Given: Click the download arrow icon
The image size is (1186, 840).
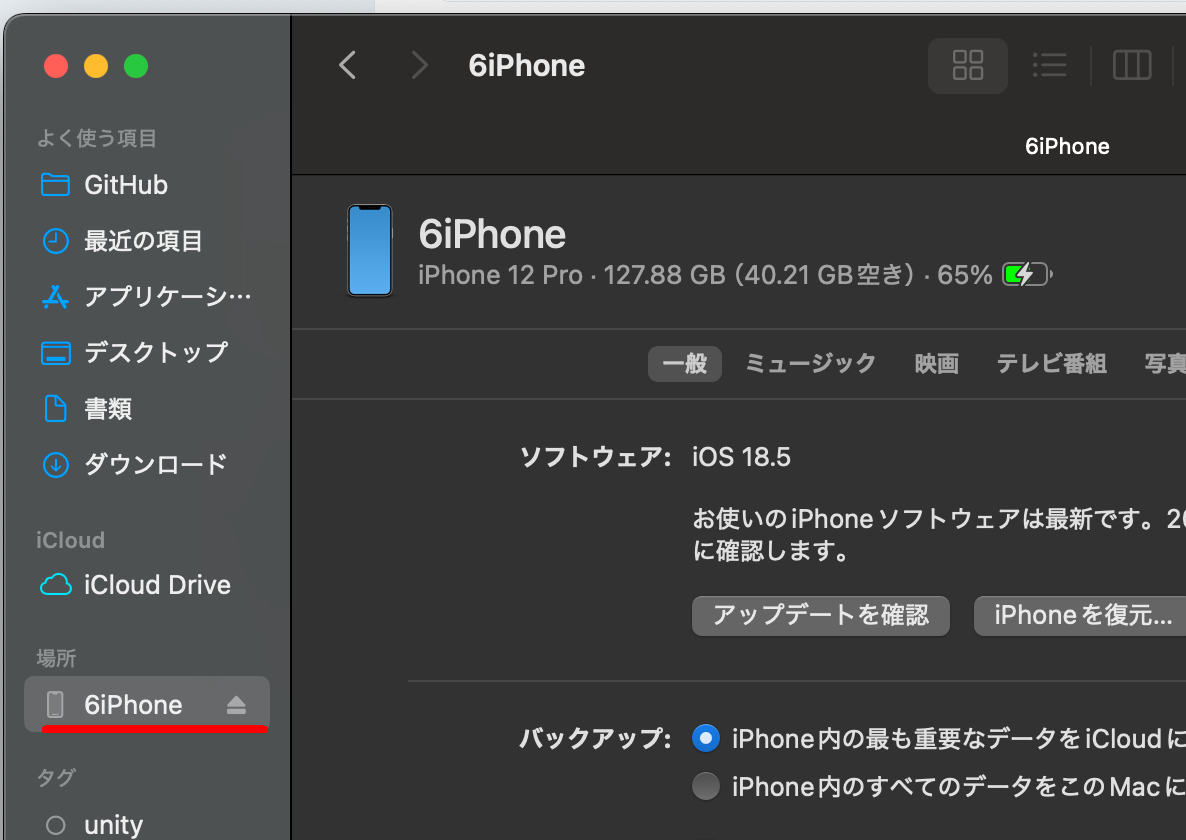Looking at the screenshot, I should click(x=55, y=464).
